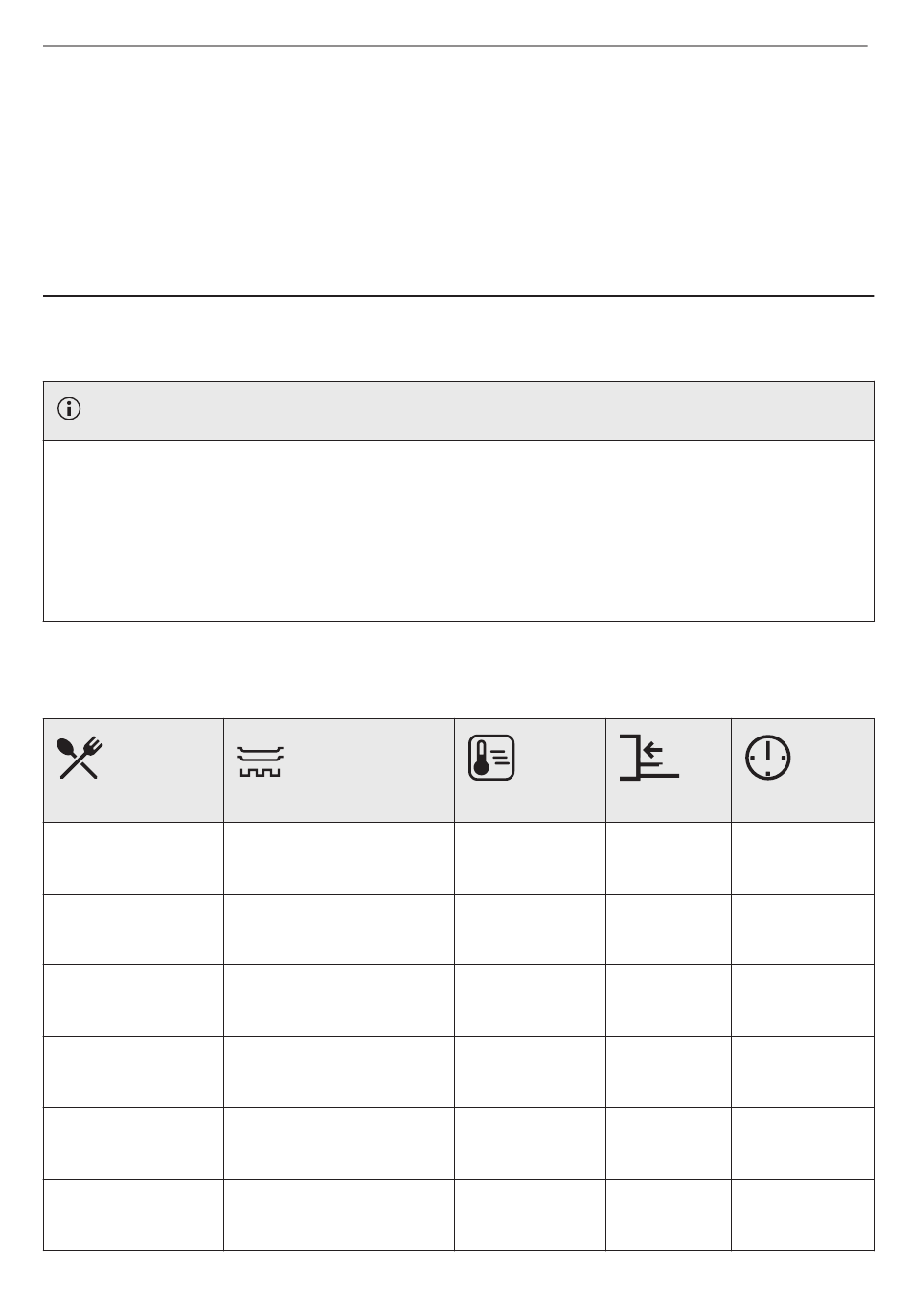Click the shelf level arrow icon
This screenshot has width=910, height=1316.
pos(649,758)
